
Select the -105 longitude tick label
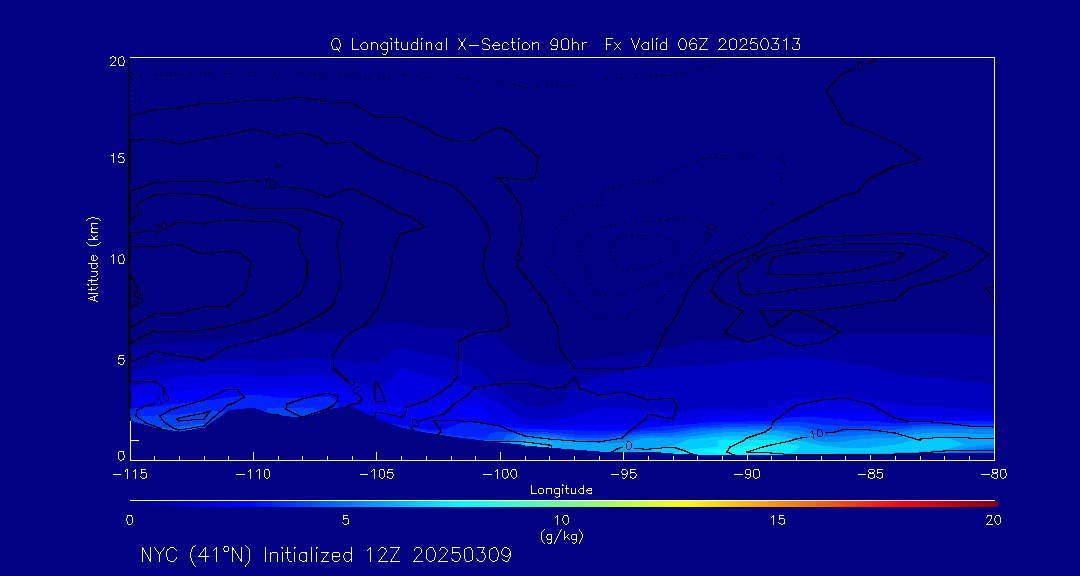pyautogui.click(x=377, y=475)
